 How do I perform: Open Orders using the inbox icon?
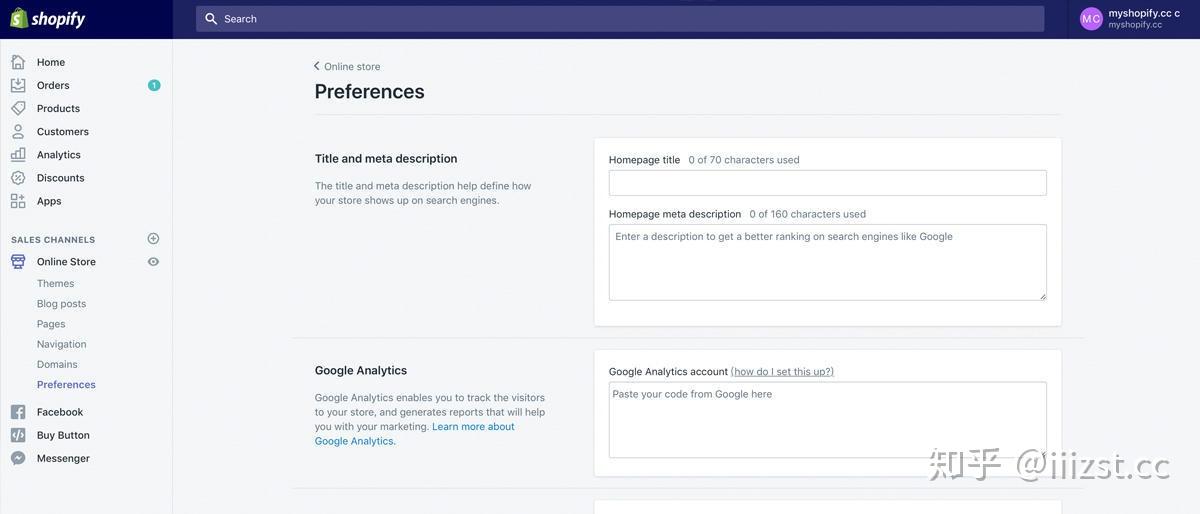point(18,85)
